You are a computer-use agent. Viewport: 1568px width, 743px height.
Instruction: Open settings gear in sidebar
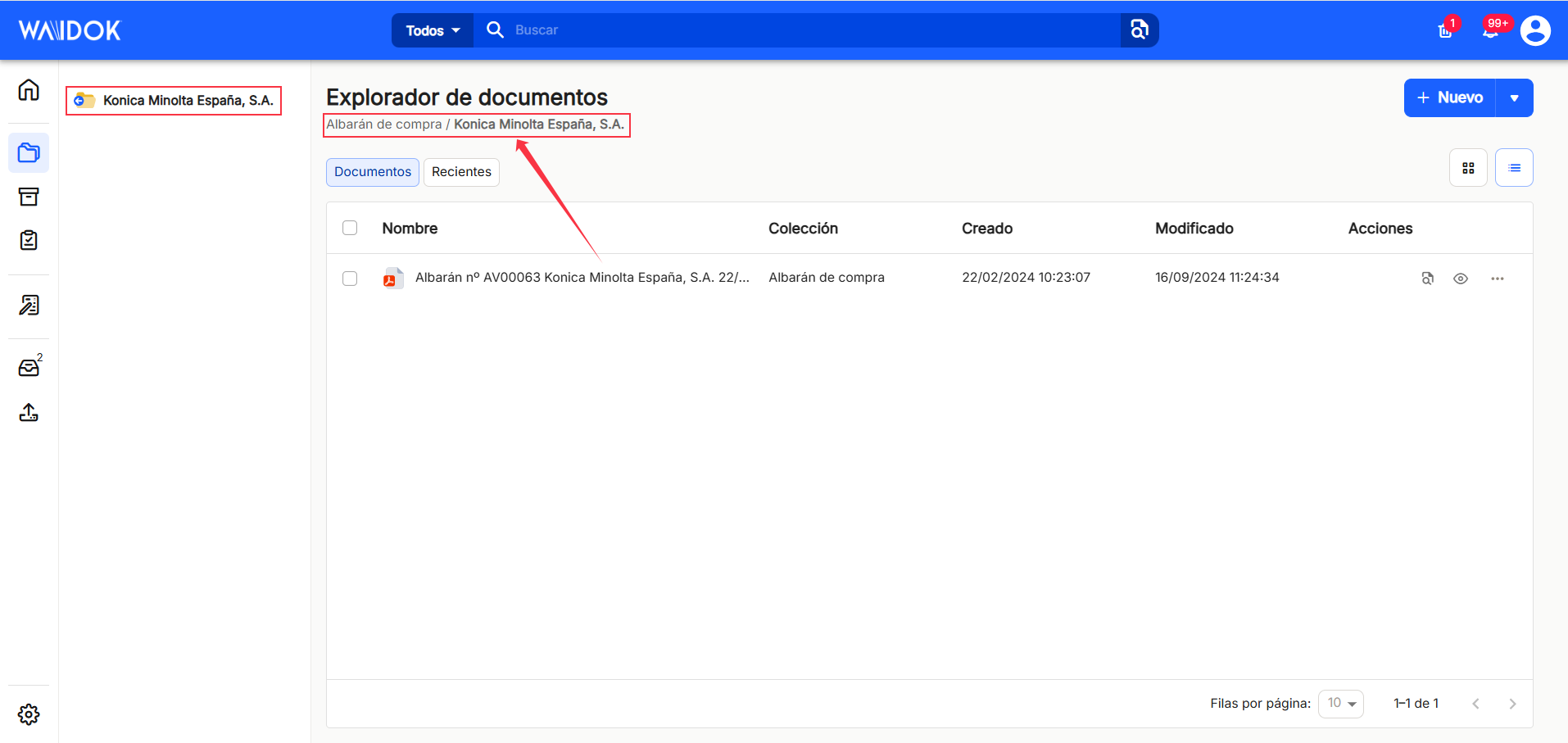coord(29,714)
